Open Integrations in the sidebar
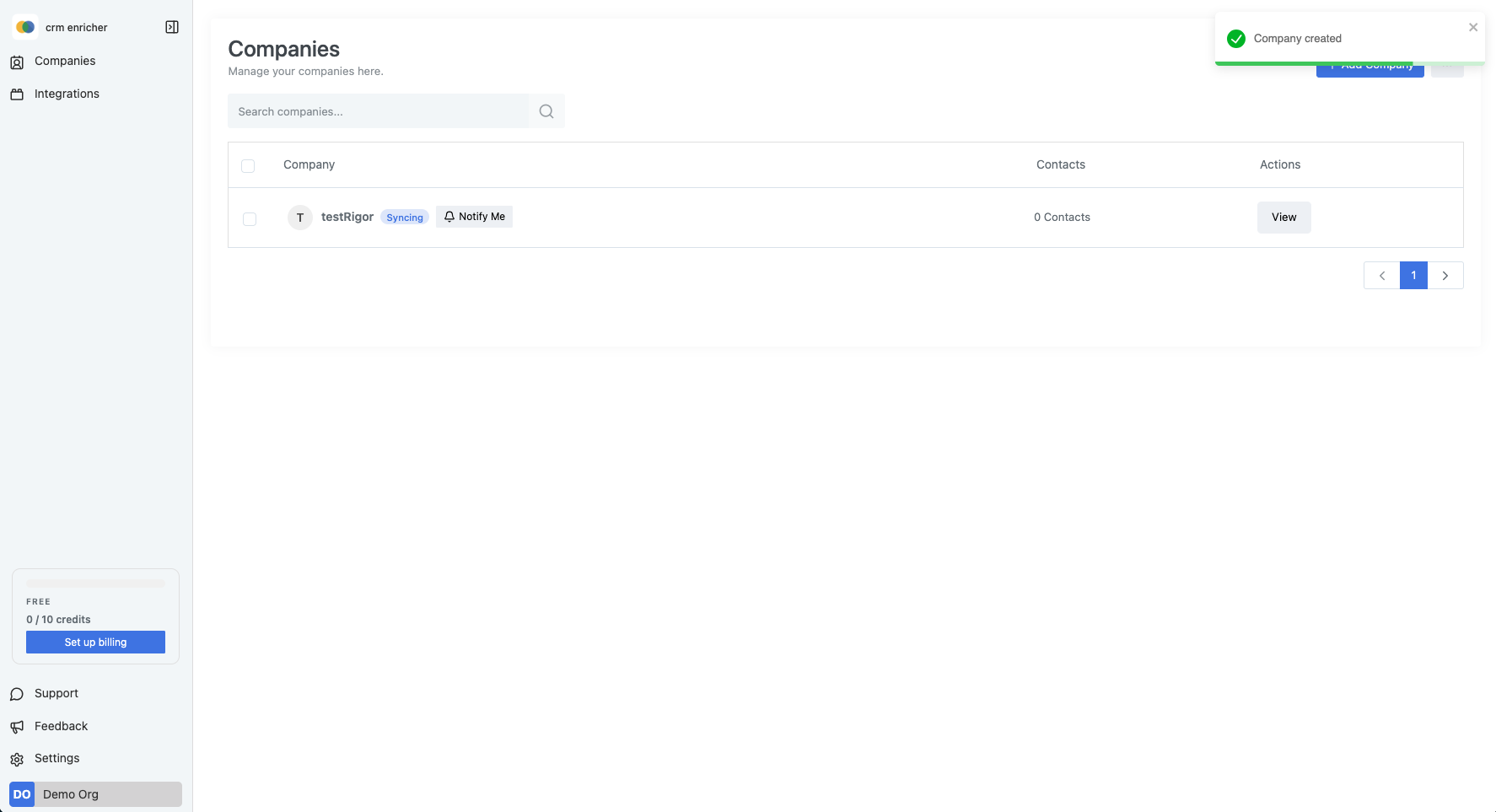 point(67,94)
